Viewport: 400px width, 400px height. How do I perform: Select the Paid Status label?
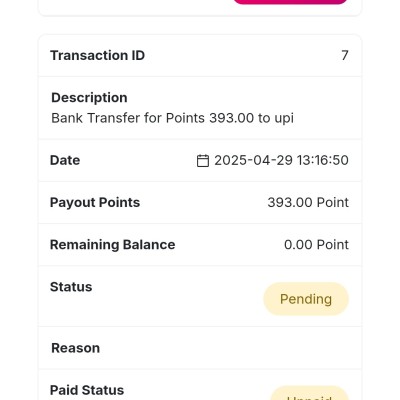tap(87, 390)
